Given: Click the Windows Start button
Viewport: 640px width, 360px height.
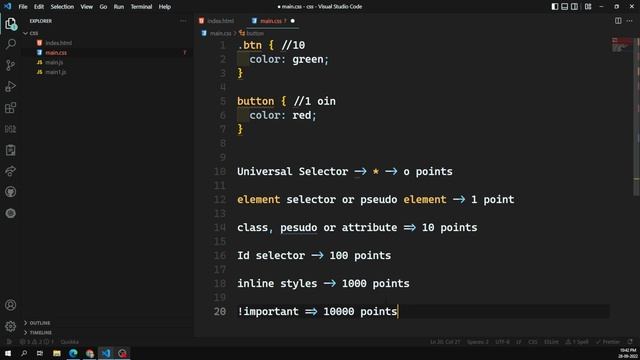Looking at the screenshot, I should 8,353.
